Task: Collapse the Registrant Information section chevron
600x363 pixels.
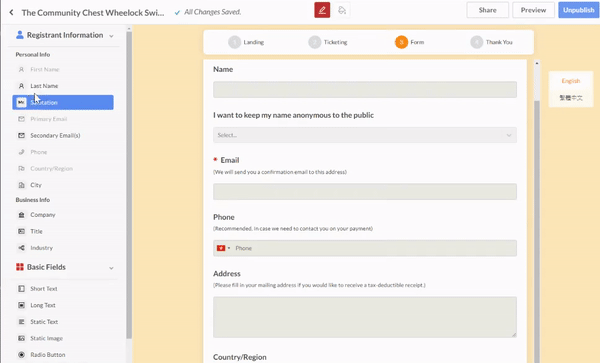Action: [x=111, y=36]
